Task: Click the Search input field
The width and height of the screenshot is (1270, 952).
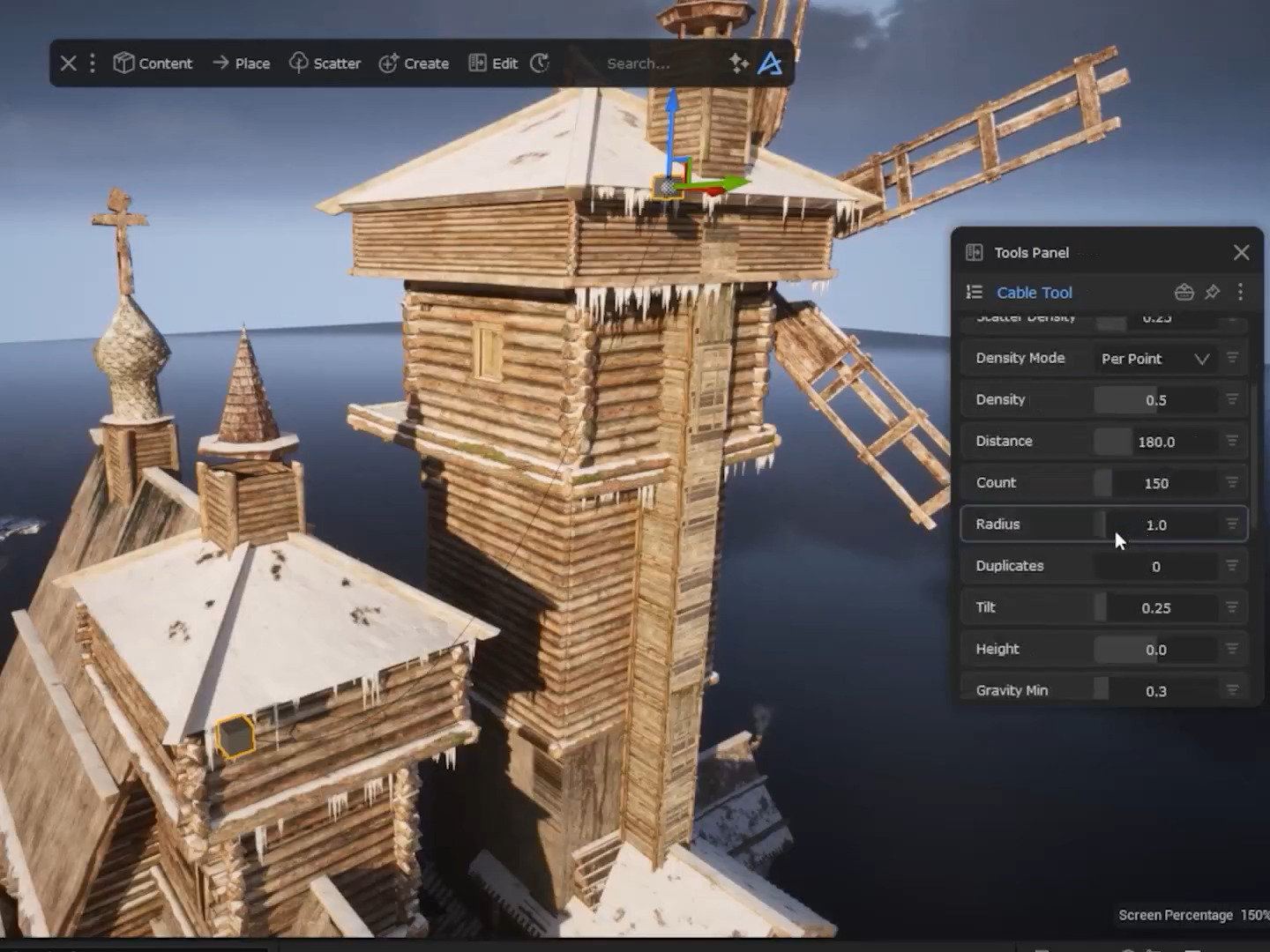Action: pos(653,63)
